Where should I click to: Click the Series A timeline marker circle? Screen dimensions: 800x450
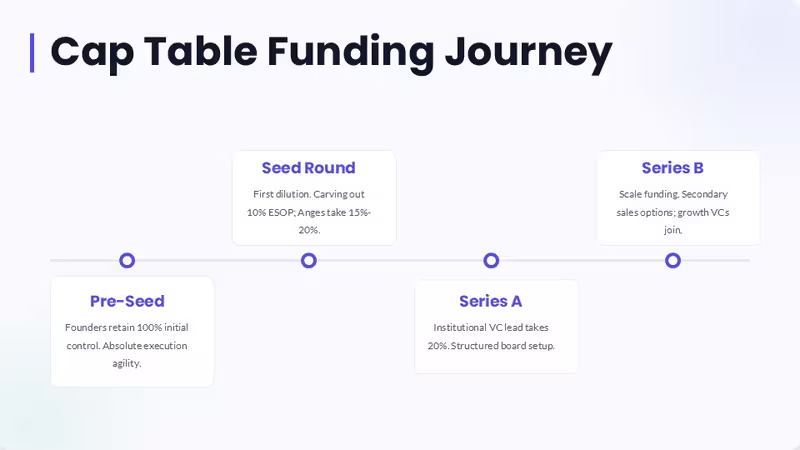tap(491, 260)
